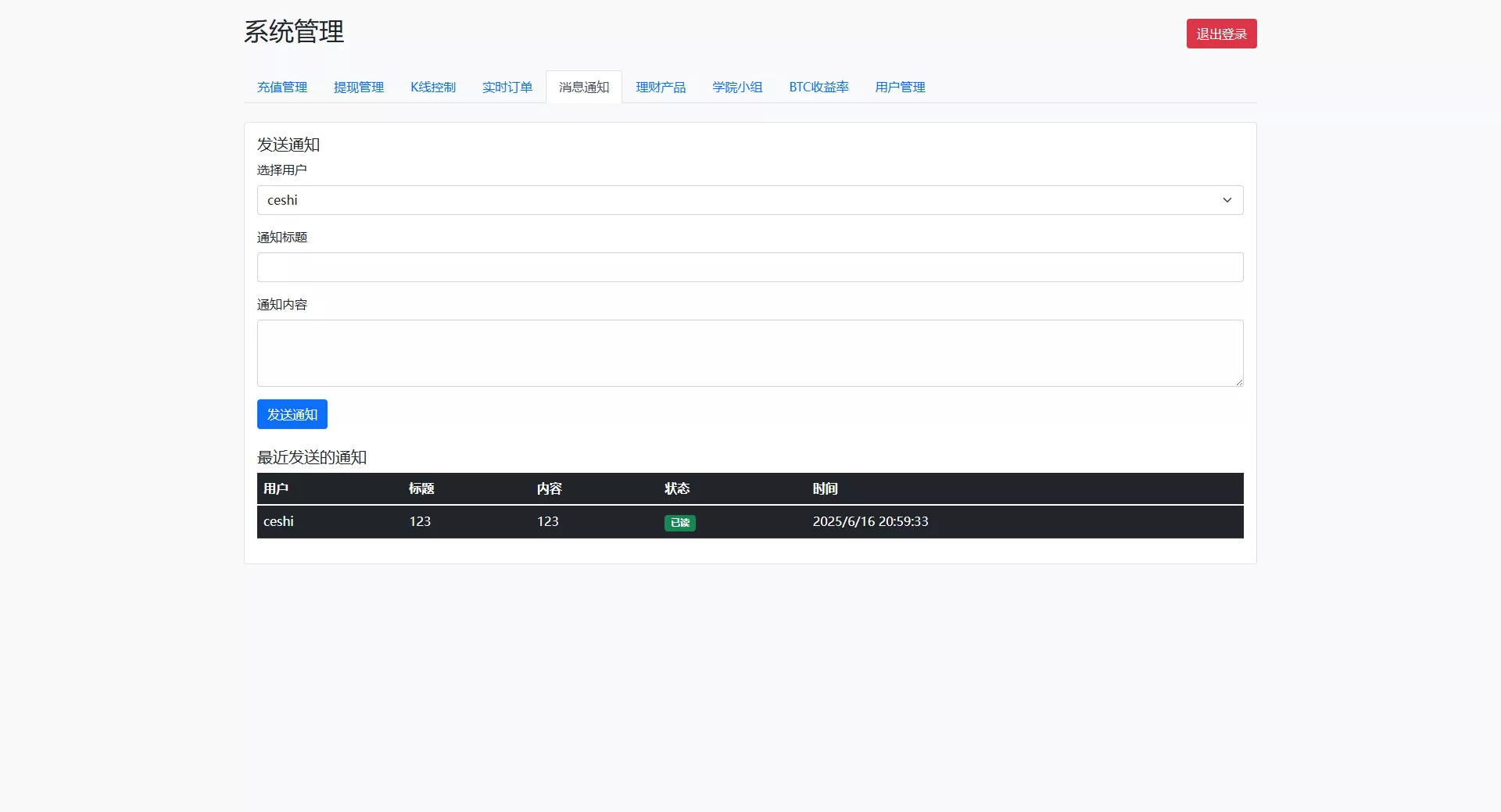Image resolution: width=1501 pixels, height=812 pixels.
Task: Click the green 已读 status badge
Action: (x=679, y=523)
